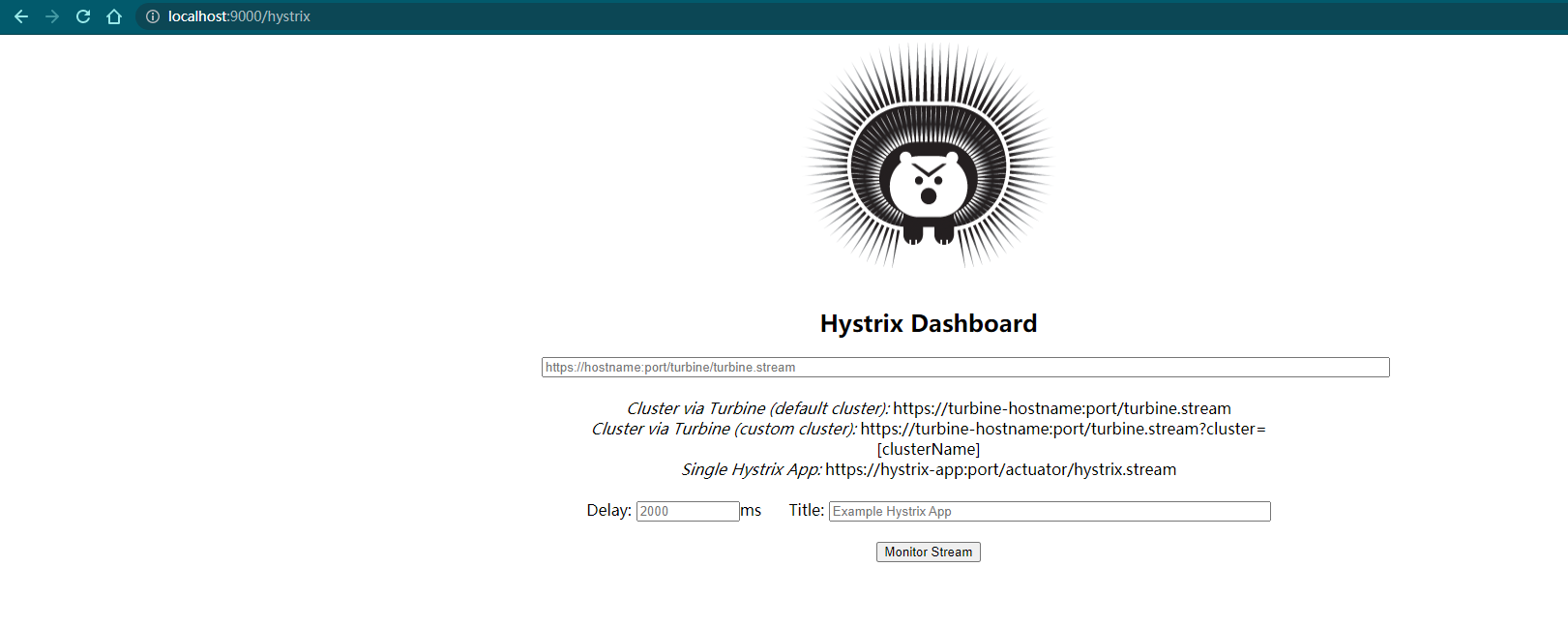1568x627 pixels.
Task: Start monitoring with Monitor Stream button
Action: point(929,552)
